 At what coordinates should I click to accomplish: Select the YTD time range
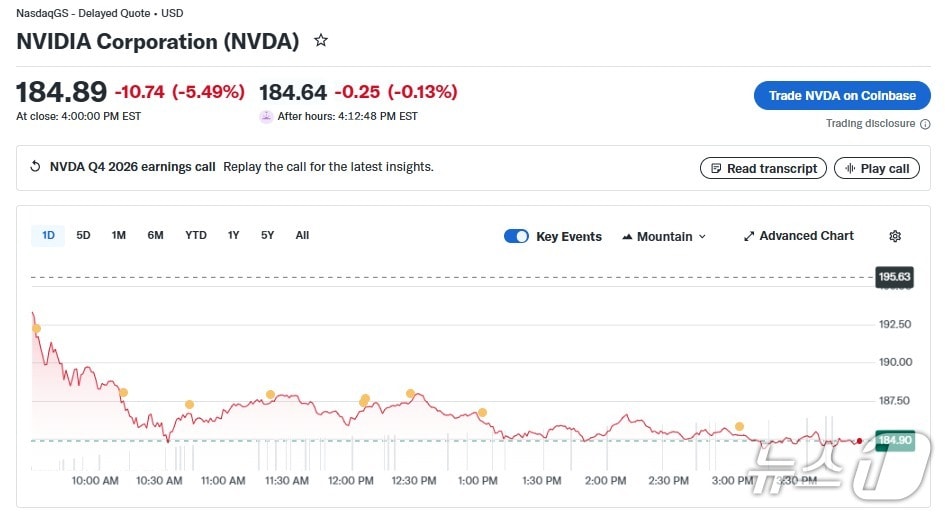click(x=196, y=235)
